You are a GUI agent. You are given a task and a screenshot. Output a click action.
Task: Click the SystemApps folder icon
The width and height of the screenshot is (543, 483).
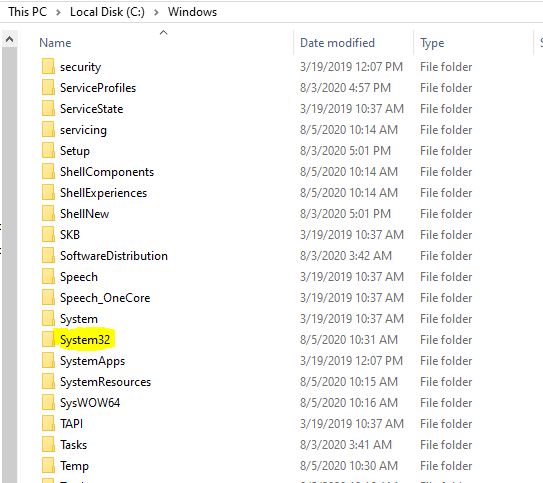pos(48,361)
